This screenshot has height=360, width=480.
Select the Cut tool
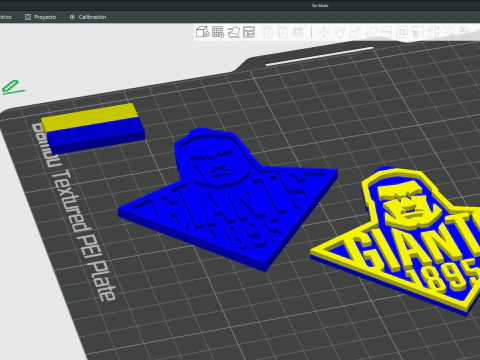click(x=386, y=32)
